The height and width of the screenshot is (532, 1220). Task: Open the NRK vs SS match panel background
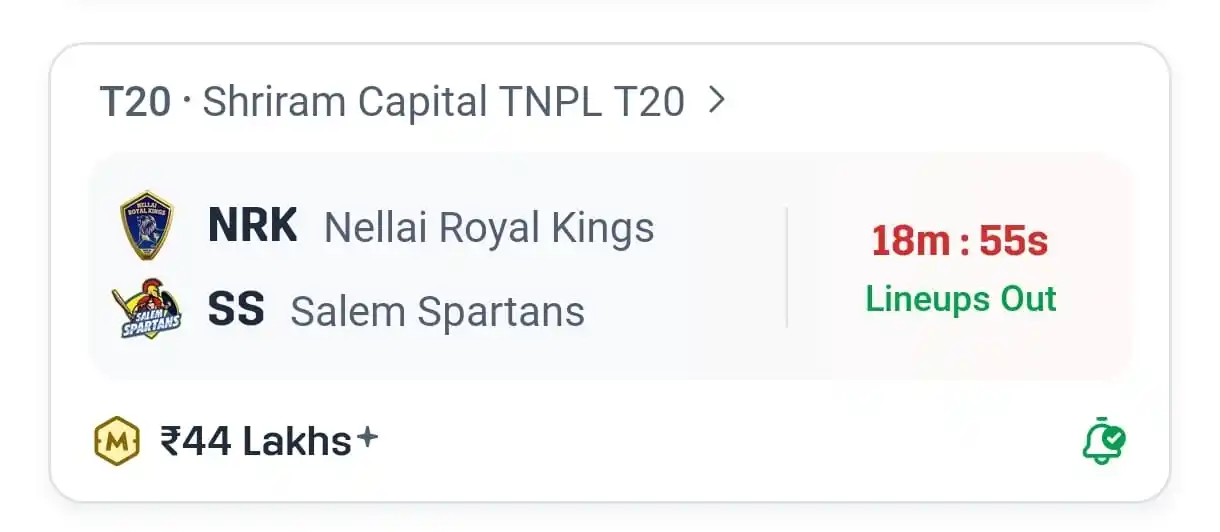[x=610, y=266]
